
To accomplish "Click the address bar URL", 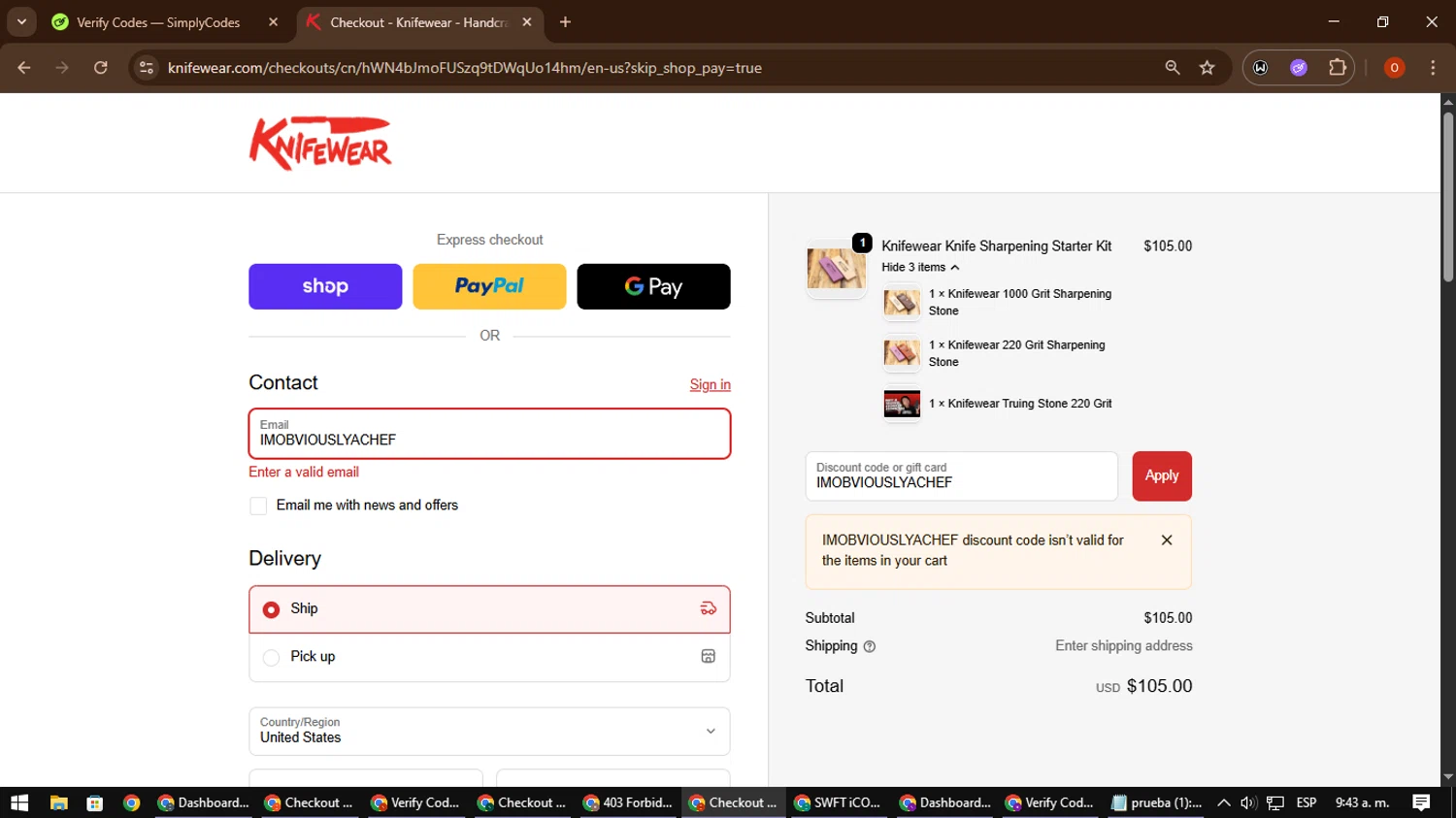I will [x=465, y=68].
